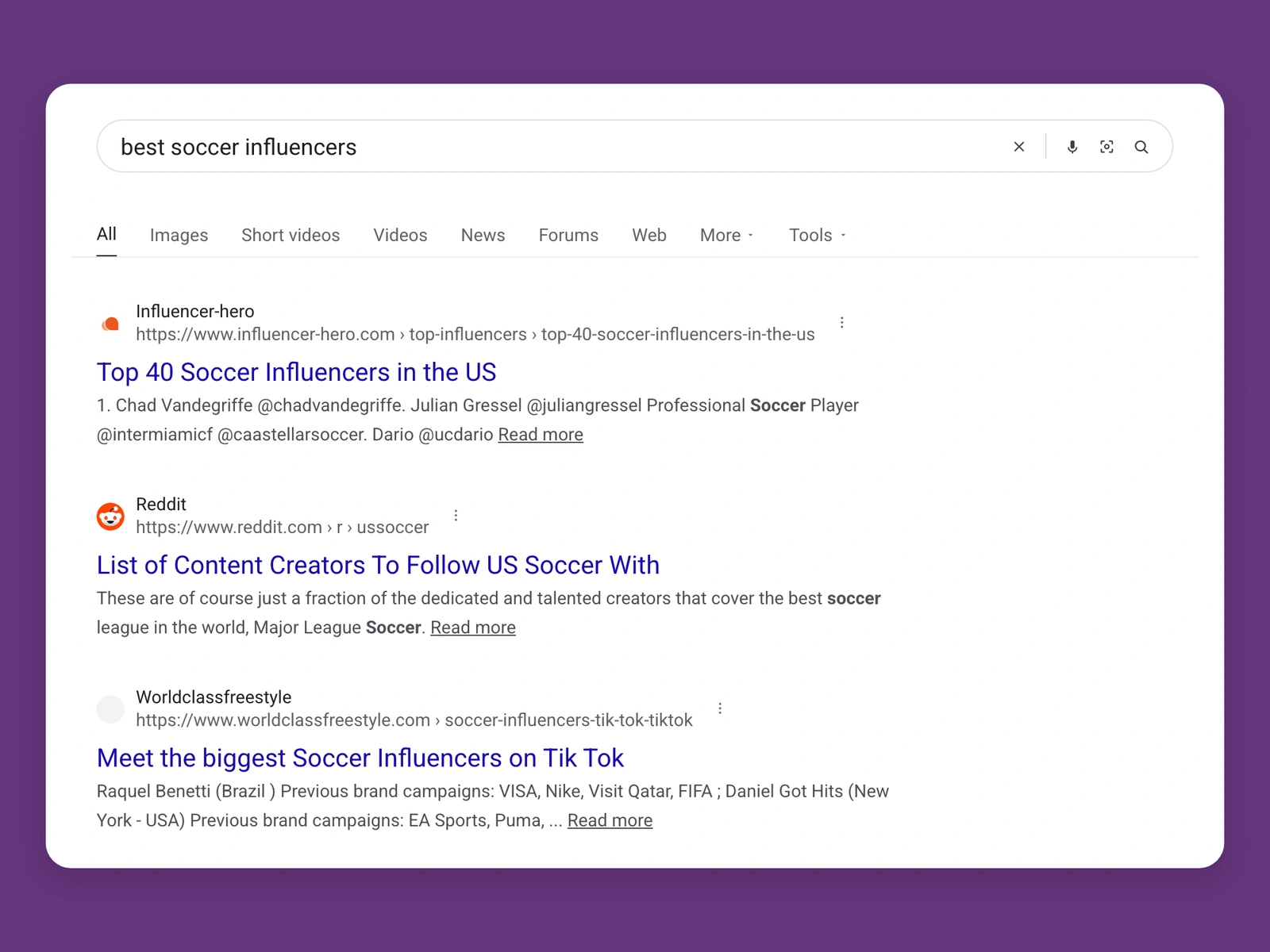The width and height of the screenshot is (1270, 952).
Task: Click the snippet about Major League Soccer creators
Action: [x=488, y=612]
